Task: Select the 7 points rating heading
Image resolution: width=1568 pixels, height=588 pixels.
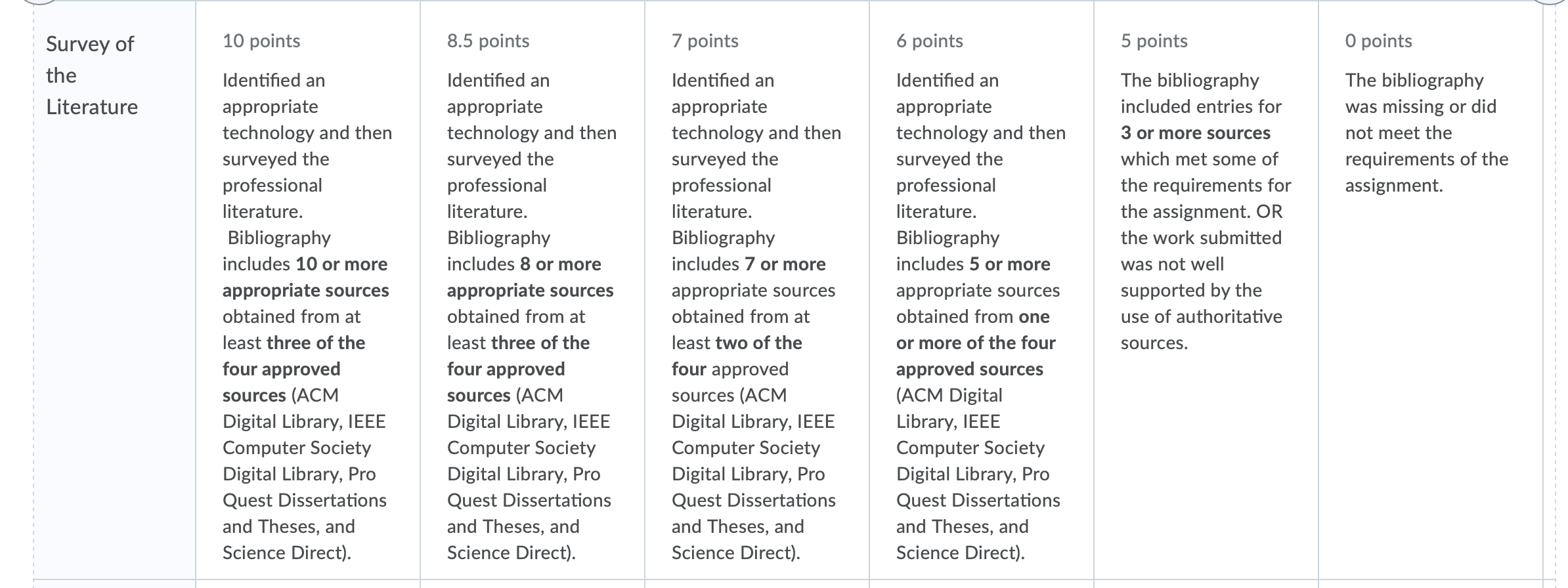Action: point(705,41)
